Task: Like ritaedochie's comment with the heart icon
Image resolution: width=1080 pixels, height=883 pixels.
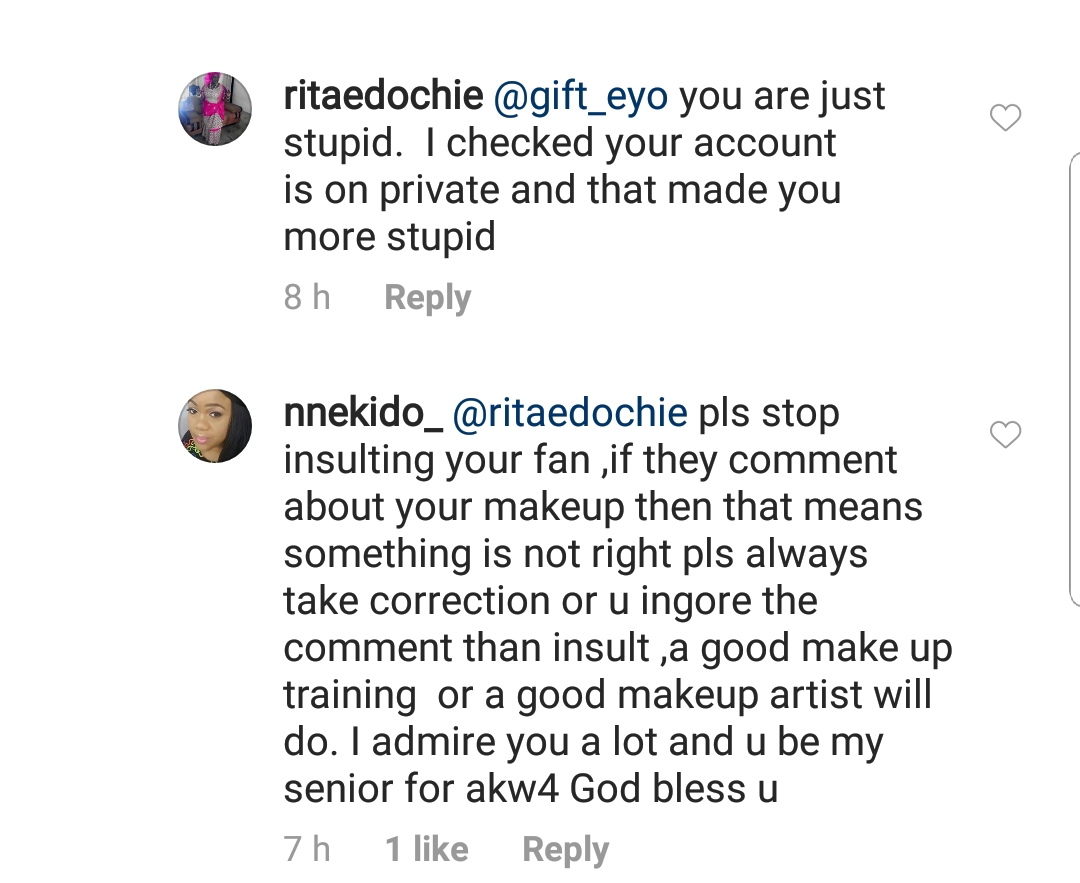Action: pyautogui.click(x=1005, y=119)
